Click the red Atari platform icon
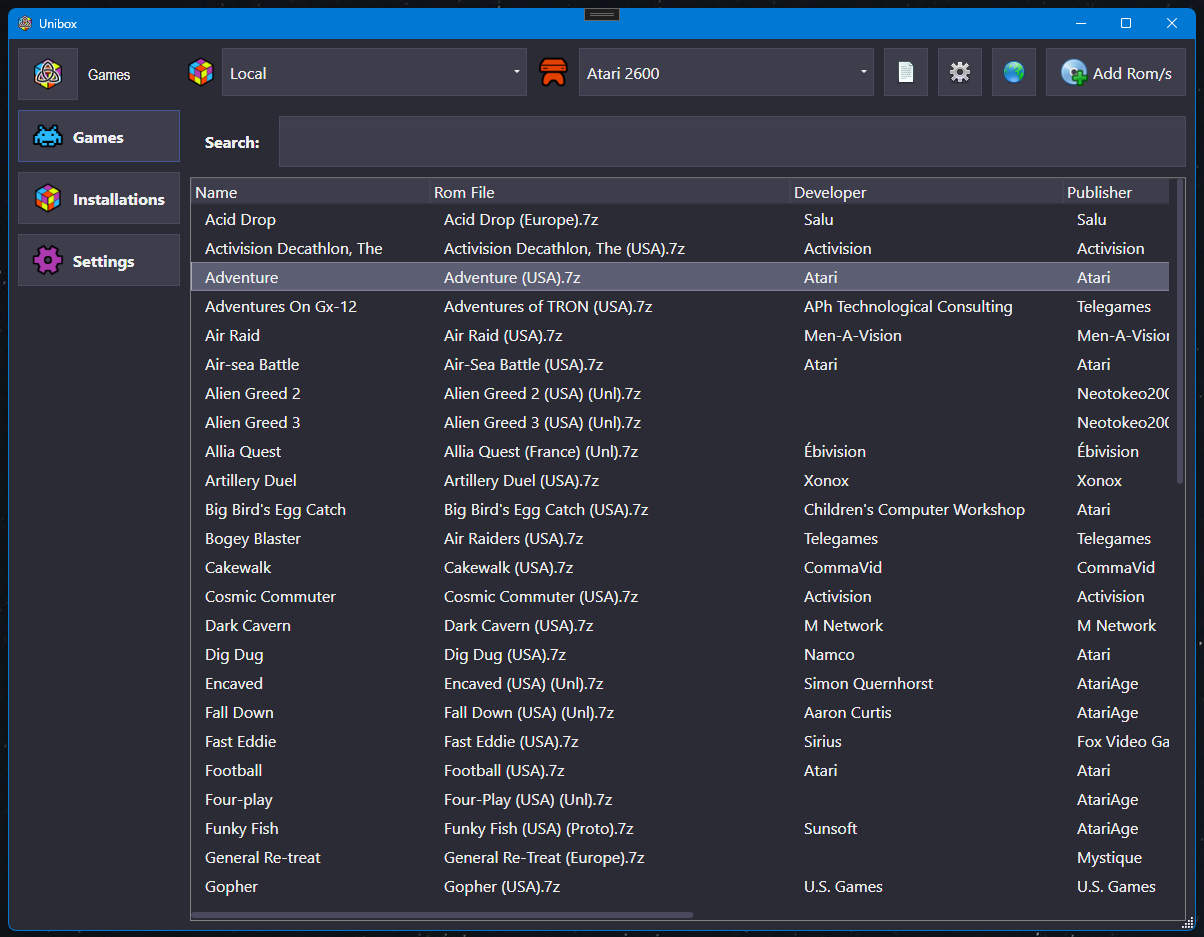The height and width of the screenshot is (937, 1204). point(553,72)
